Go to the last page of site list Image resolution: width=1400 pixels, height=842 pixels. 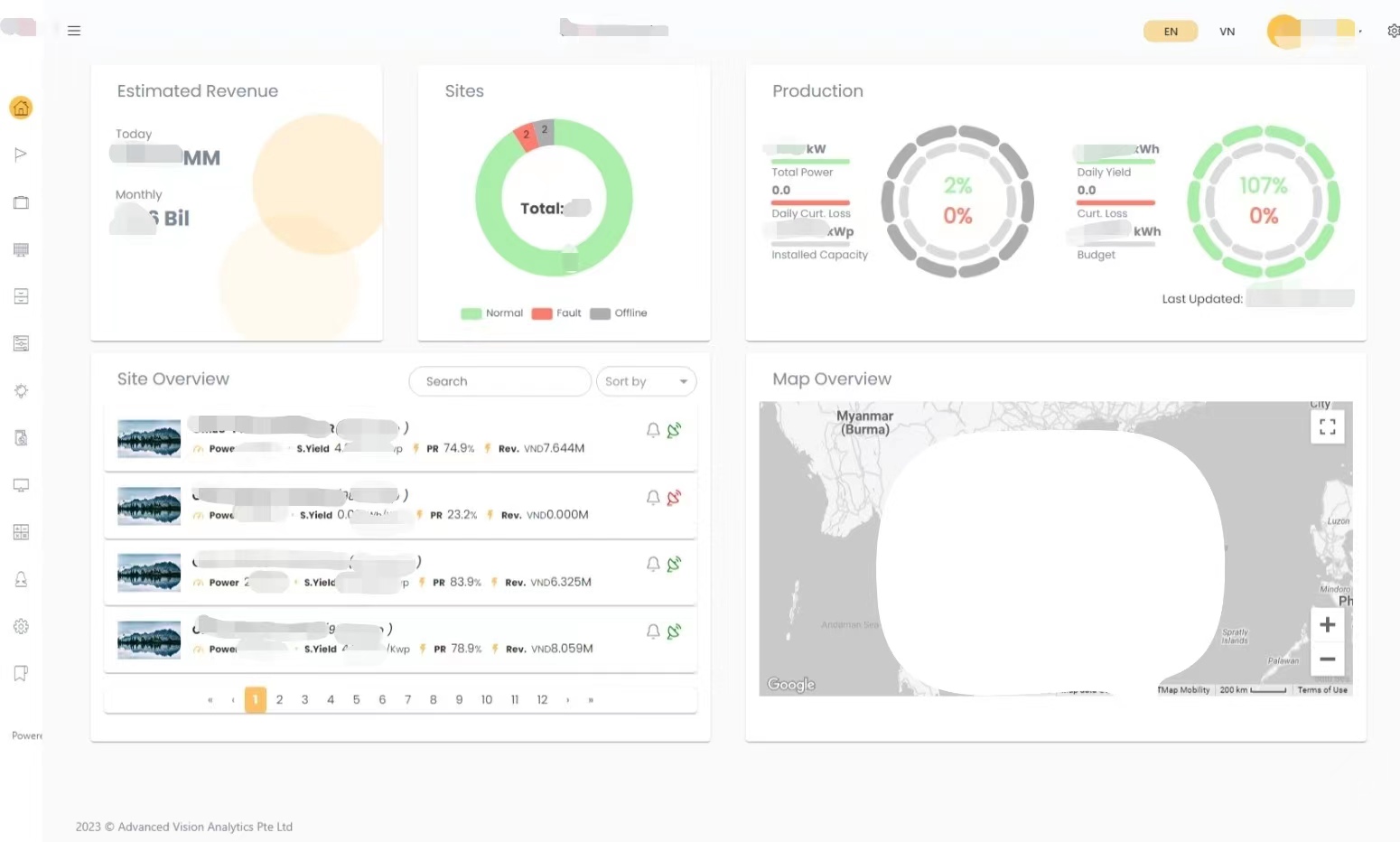tap(591, 700)
